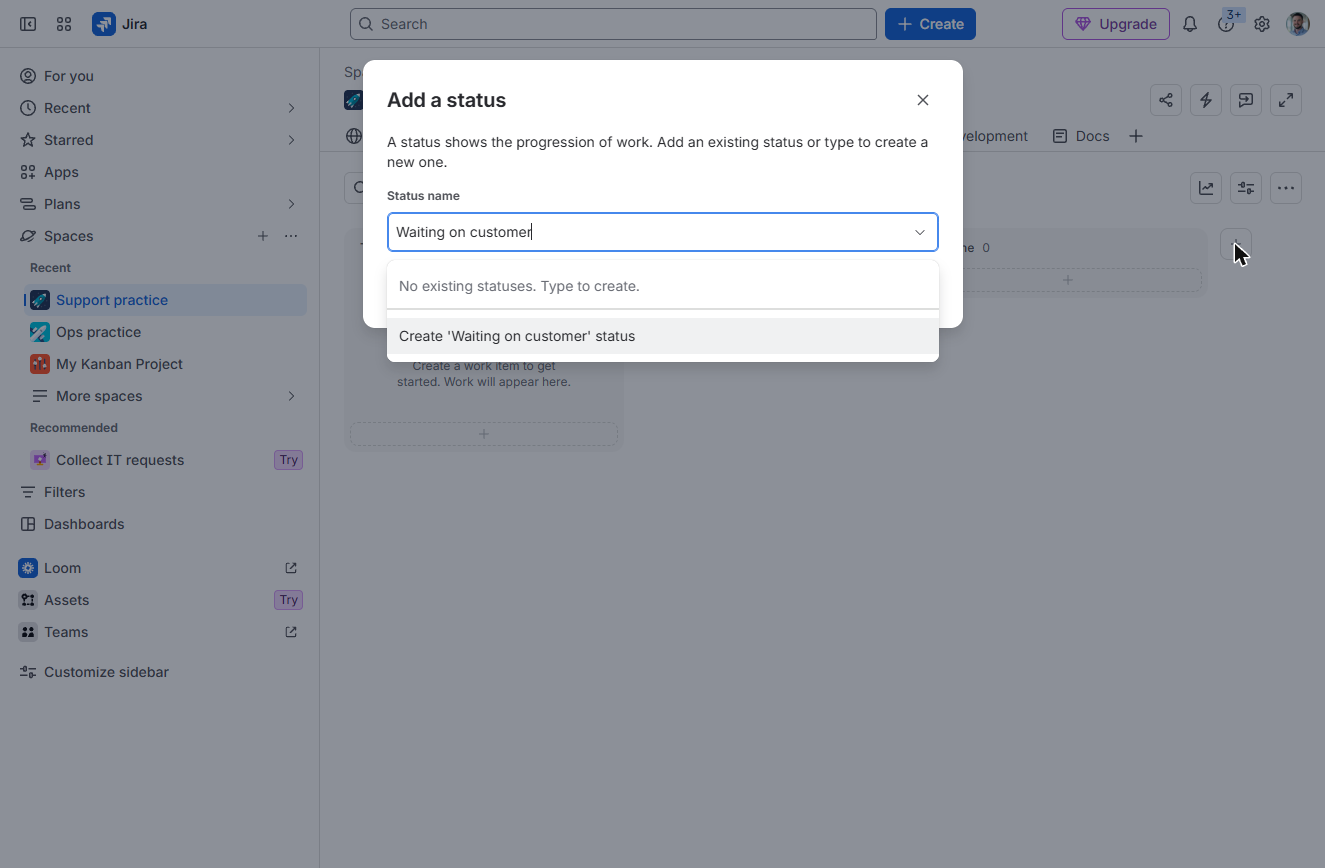Open the board more actions ellipsis
Screen dimensions: 1325x868
pyautogui.click(x=1286, y=188)
